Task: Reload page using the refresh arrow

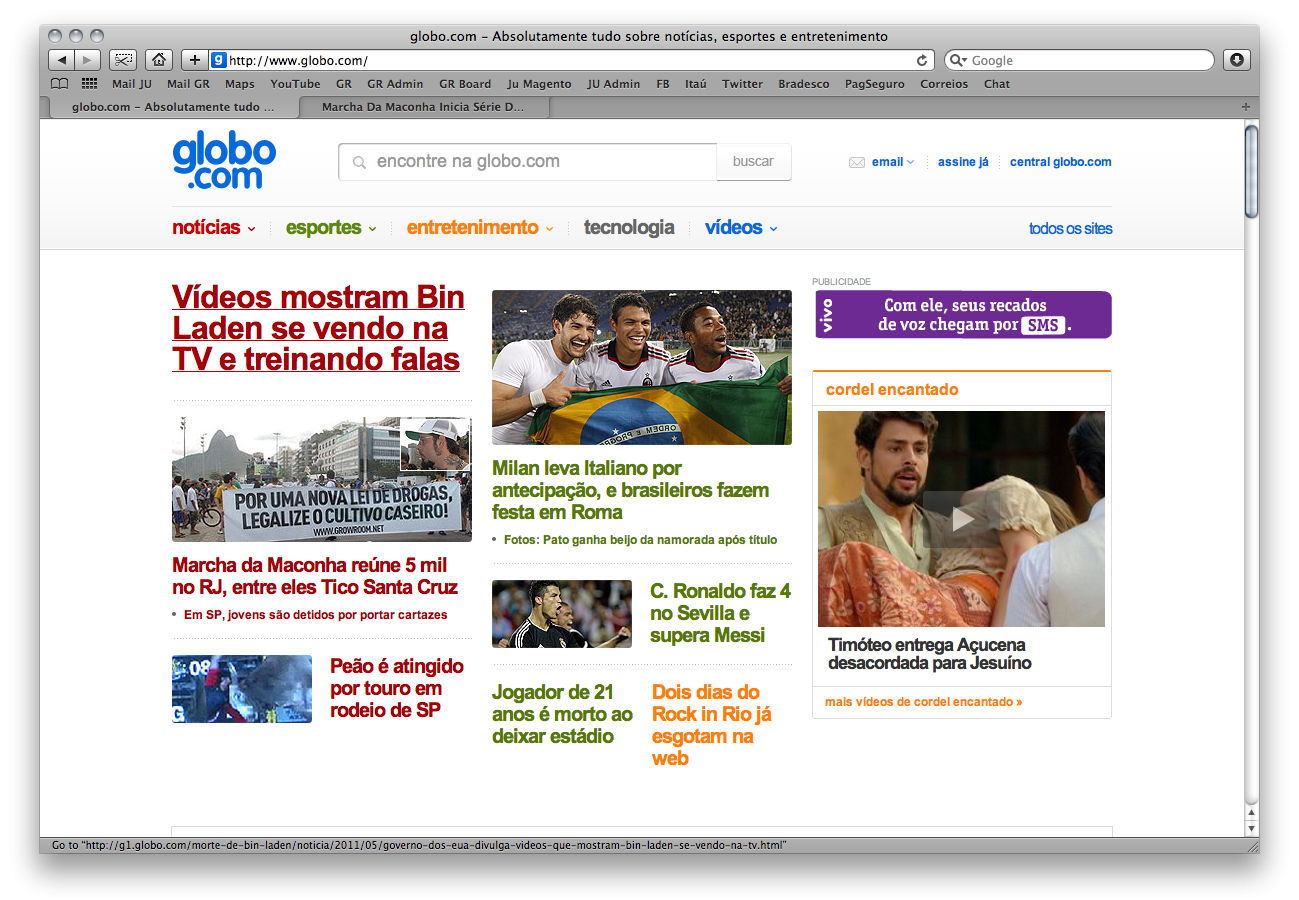Action: [923, 60]
